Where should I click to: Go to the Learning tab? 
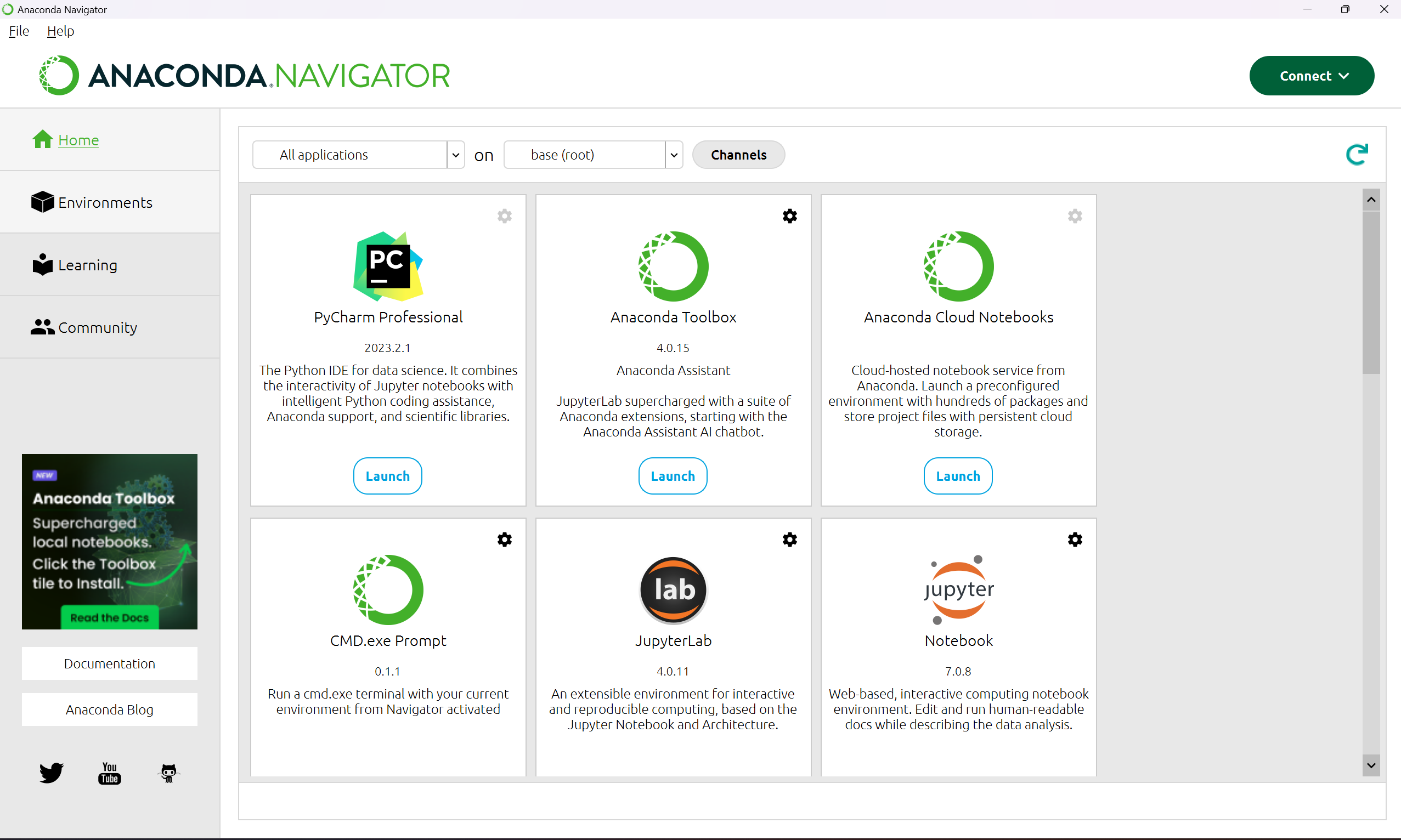(87, 265)
